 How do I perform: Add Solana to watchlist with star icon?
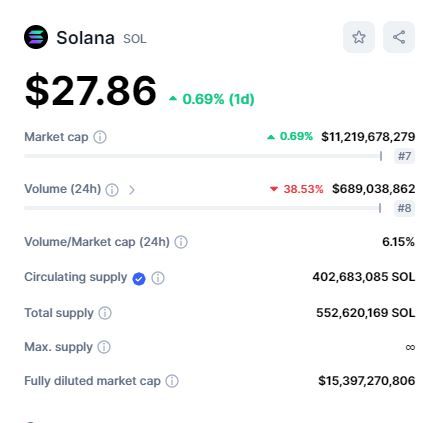pyautogui.click(x=359, y=37)
